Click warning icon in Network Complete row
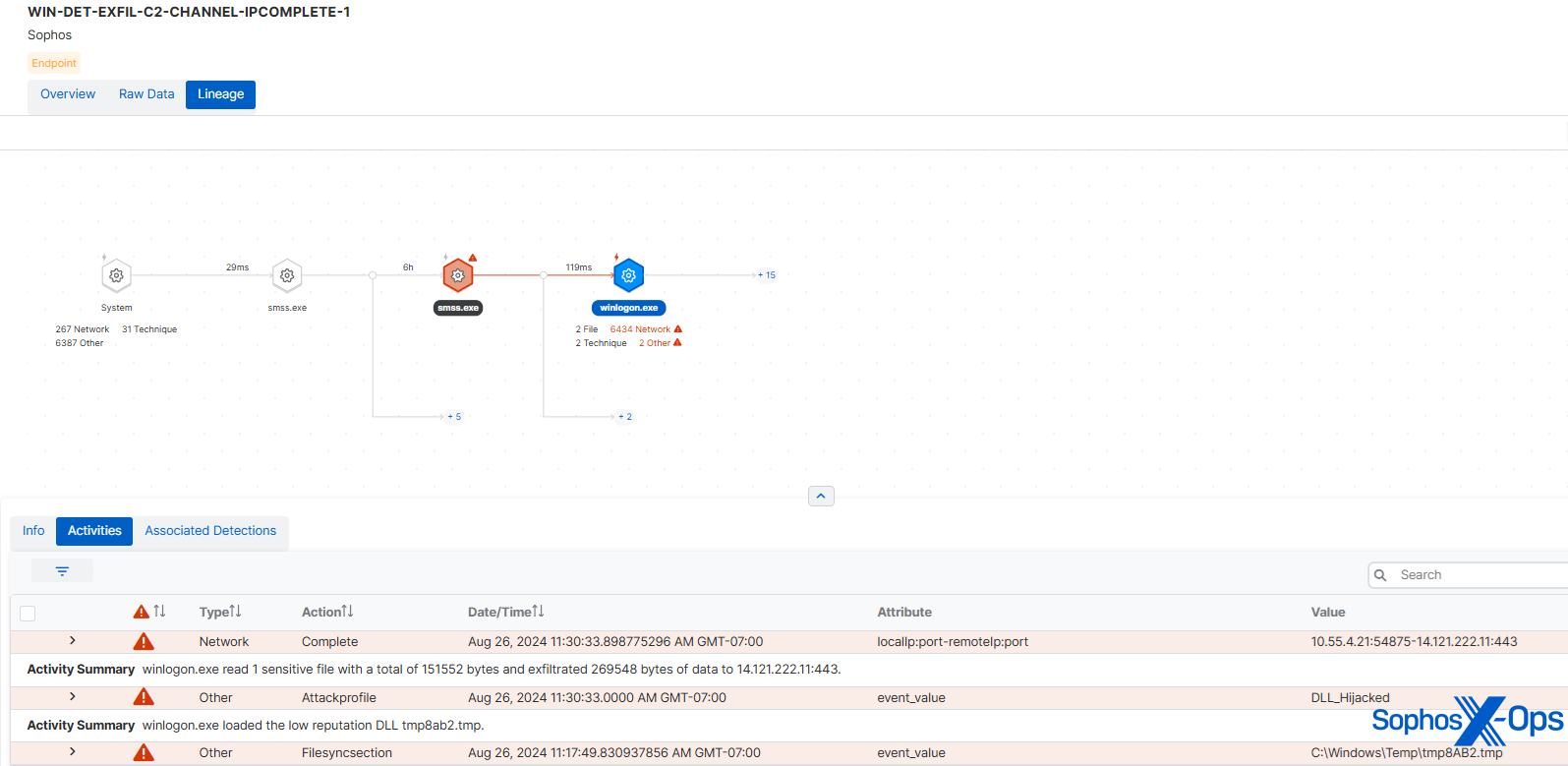Viewport: 1568px width, 766px height. pos(144,642)
